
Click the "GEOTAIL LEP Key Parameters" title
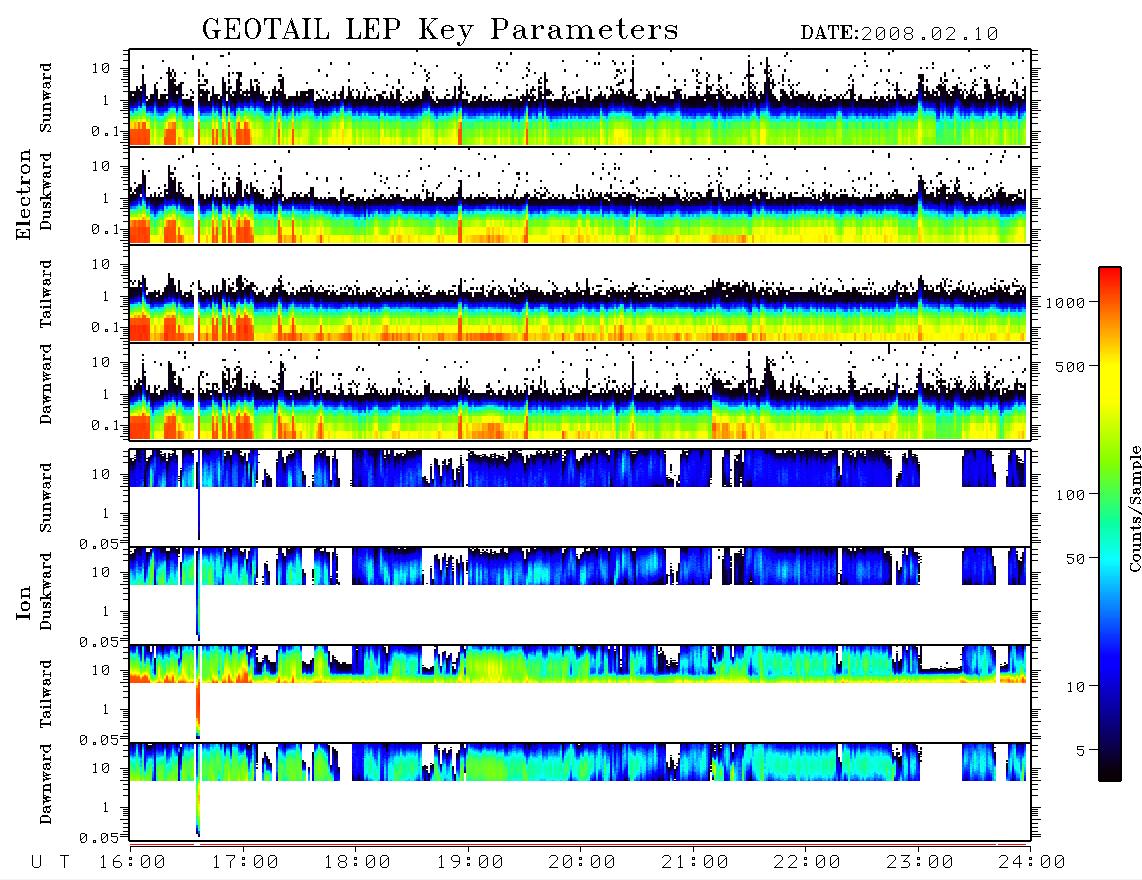440,30
